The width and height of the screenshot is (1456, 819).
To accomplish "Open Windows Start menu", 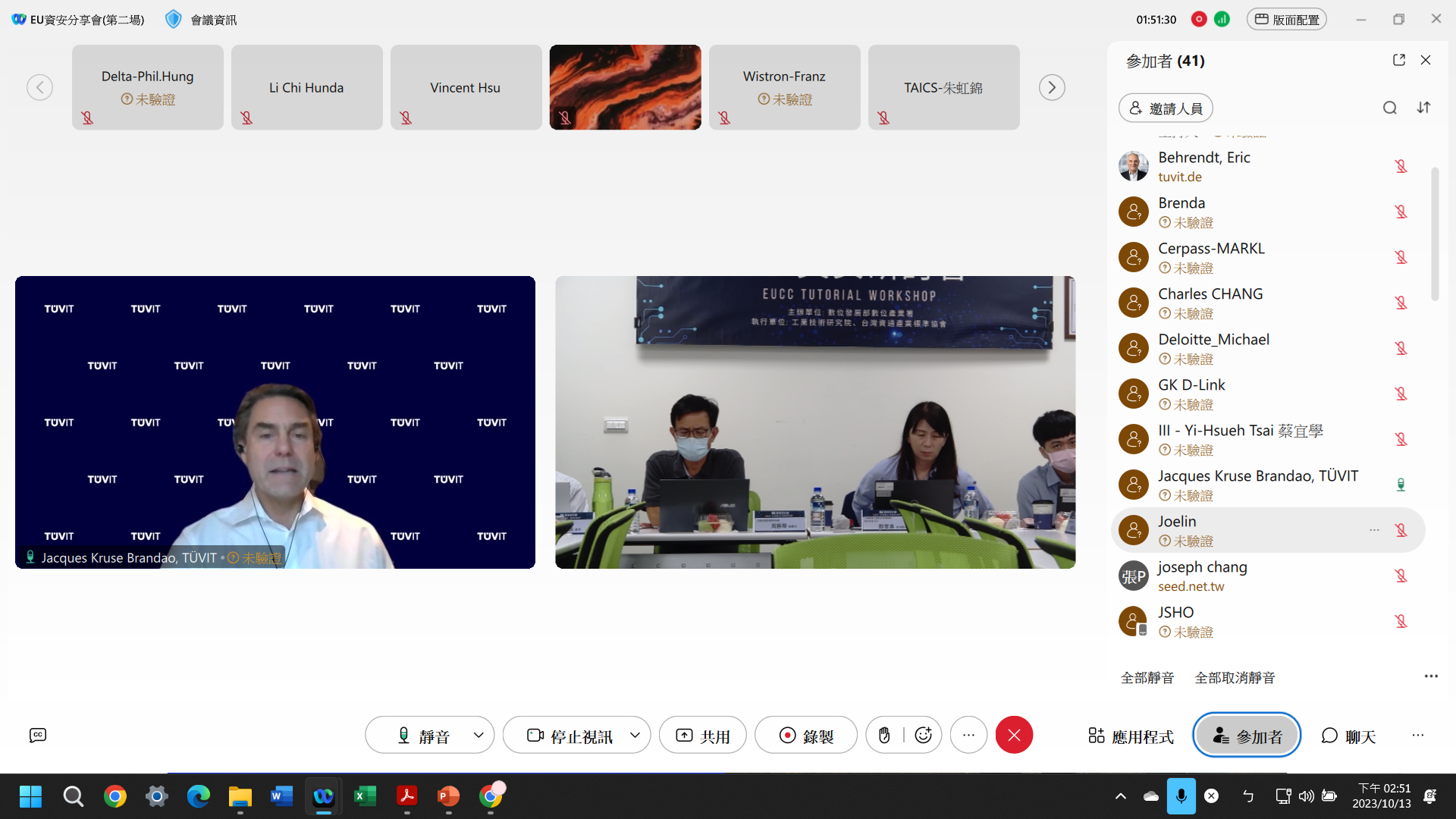I will [x=30, y=796].
